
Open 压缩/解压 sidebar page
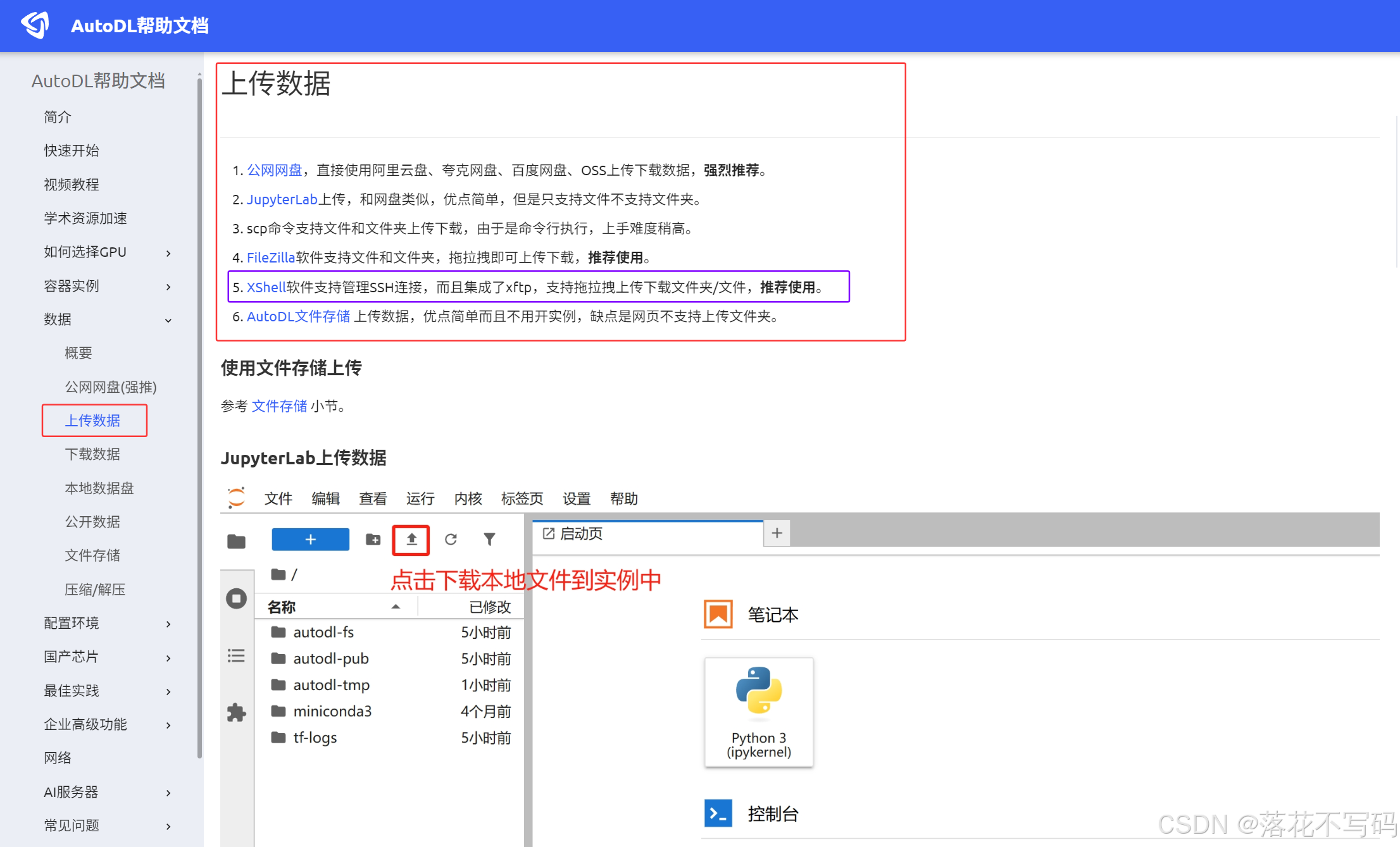tap(95, 590)
